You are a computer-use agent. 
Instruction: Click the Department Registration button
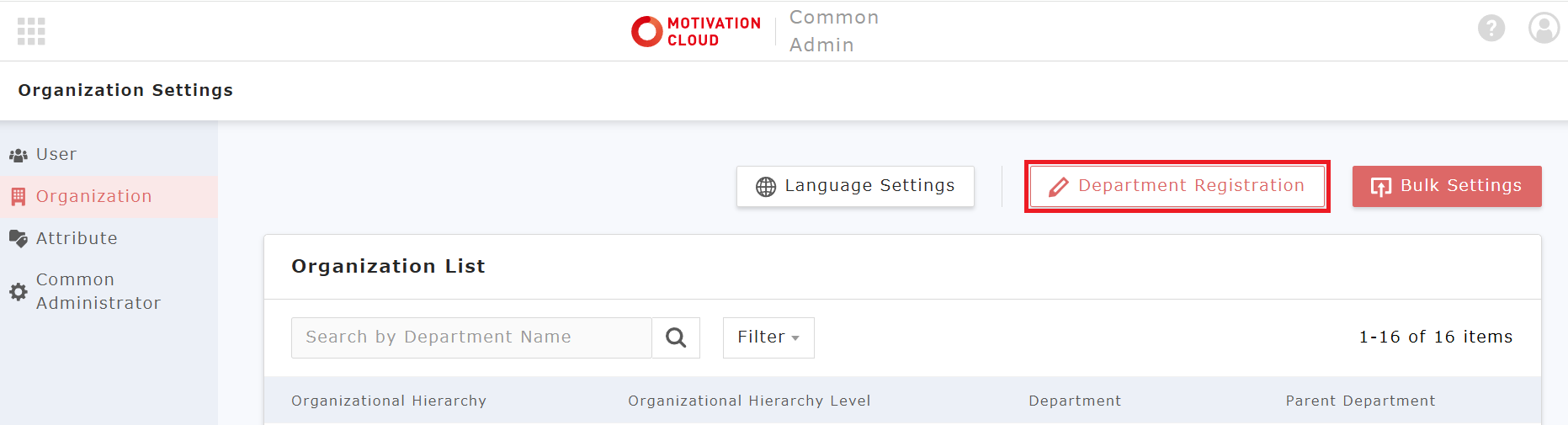pyautogui.click(x=1177, y=186)
